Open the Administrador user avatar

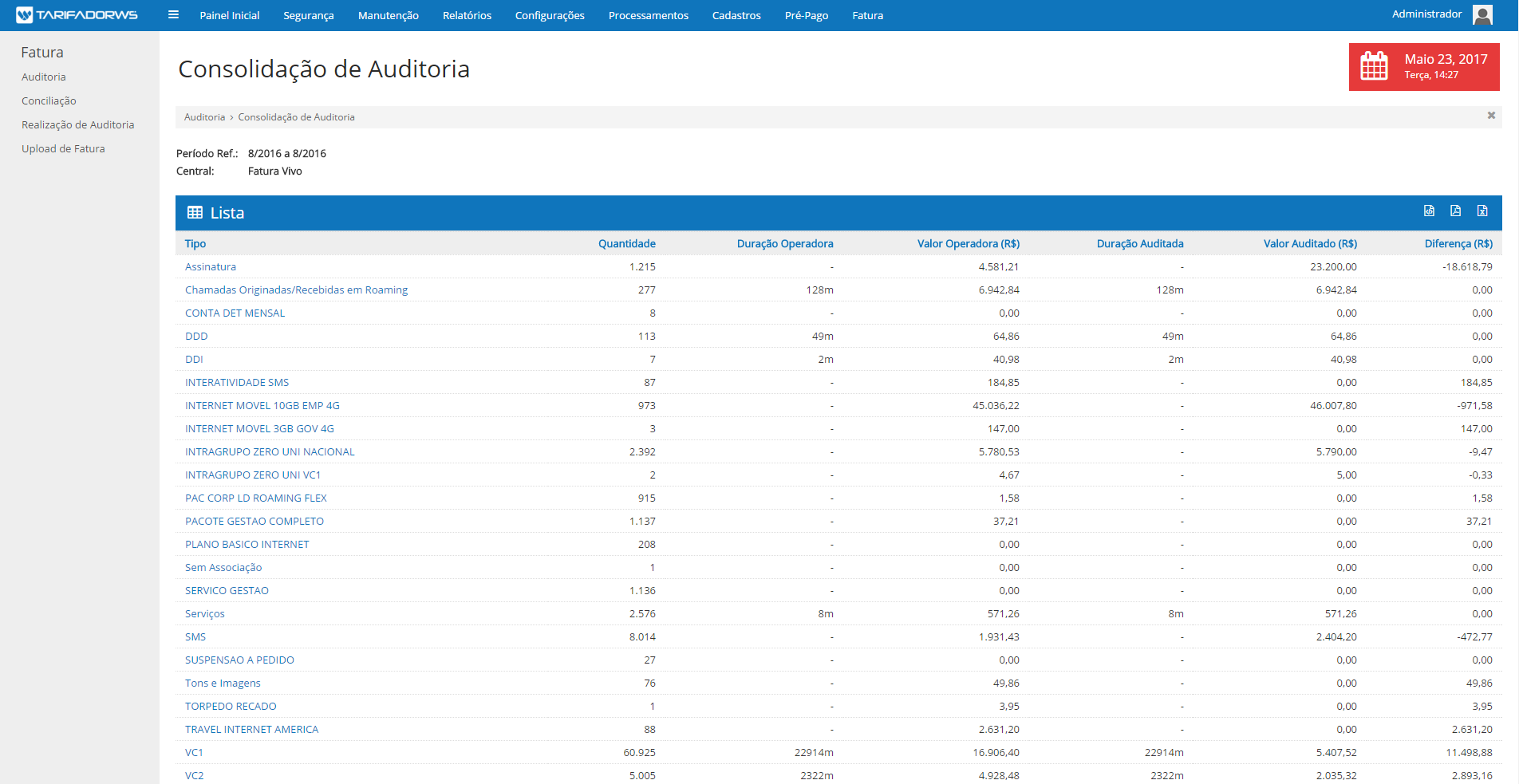[1482, 15]
